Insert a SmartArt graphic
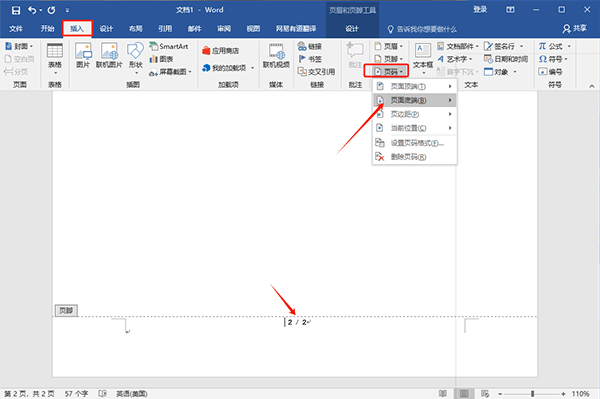 pos(169,46)
